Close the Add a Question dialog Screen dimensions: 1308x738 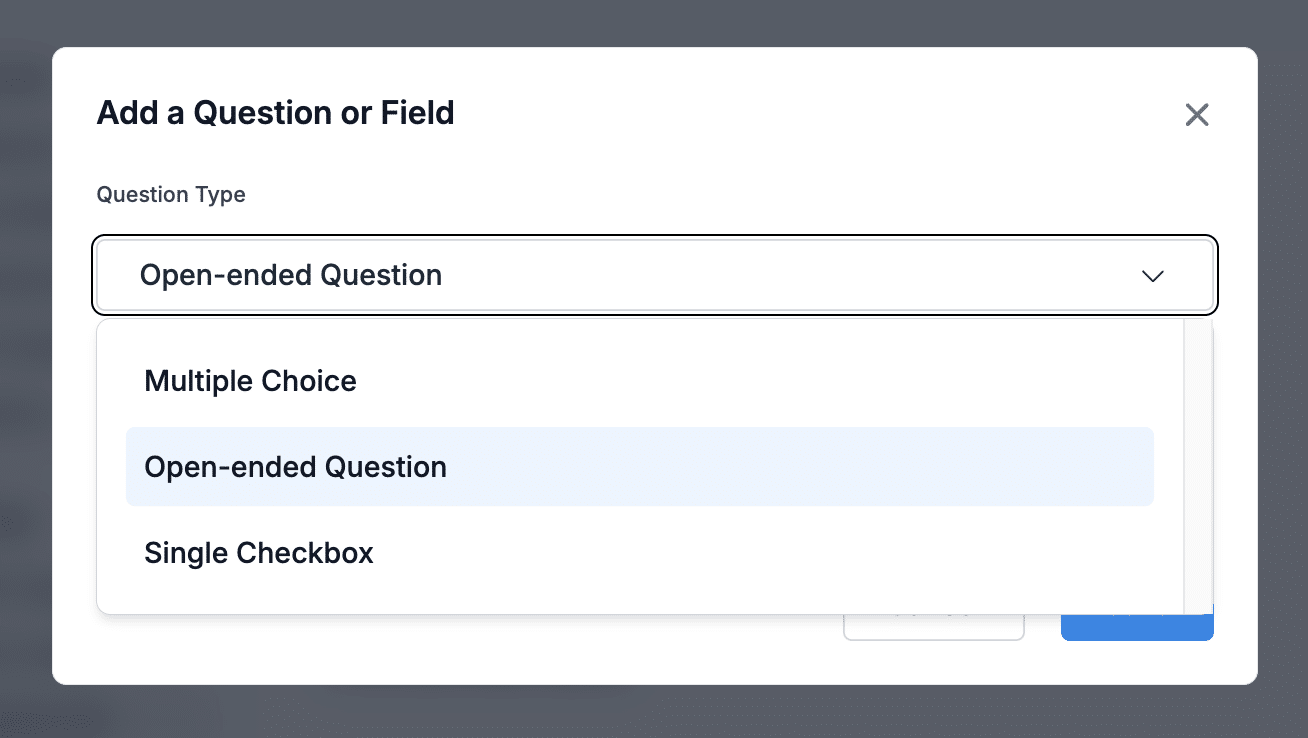(x=1196, y=115)
